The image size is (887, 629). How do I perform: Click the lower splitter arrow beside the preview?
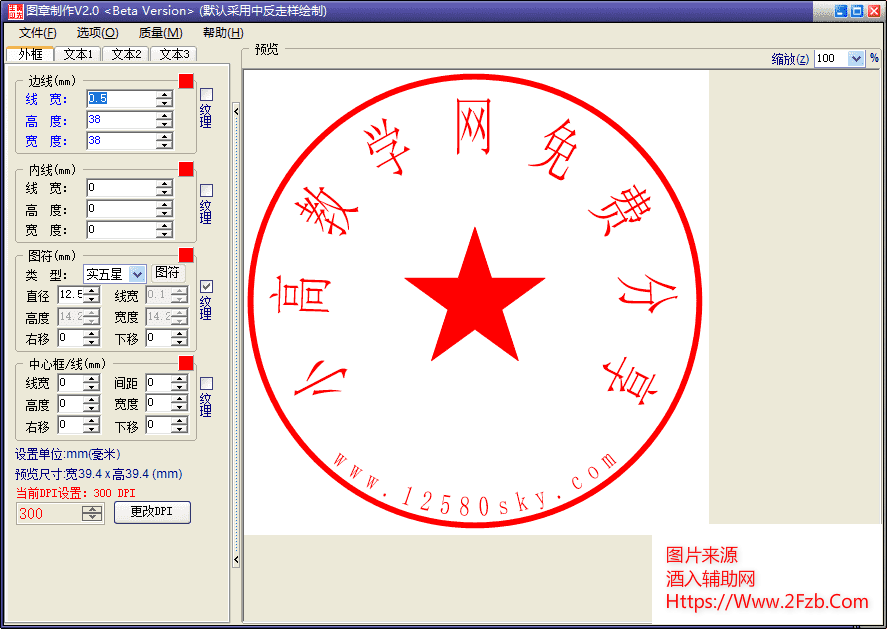point(236,560)
